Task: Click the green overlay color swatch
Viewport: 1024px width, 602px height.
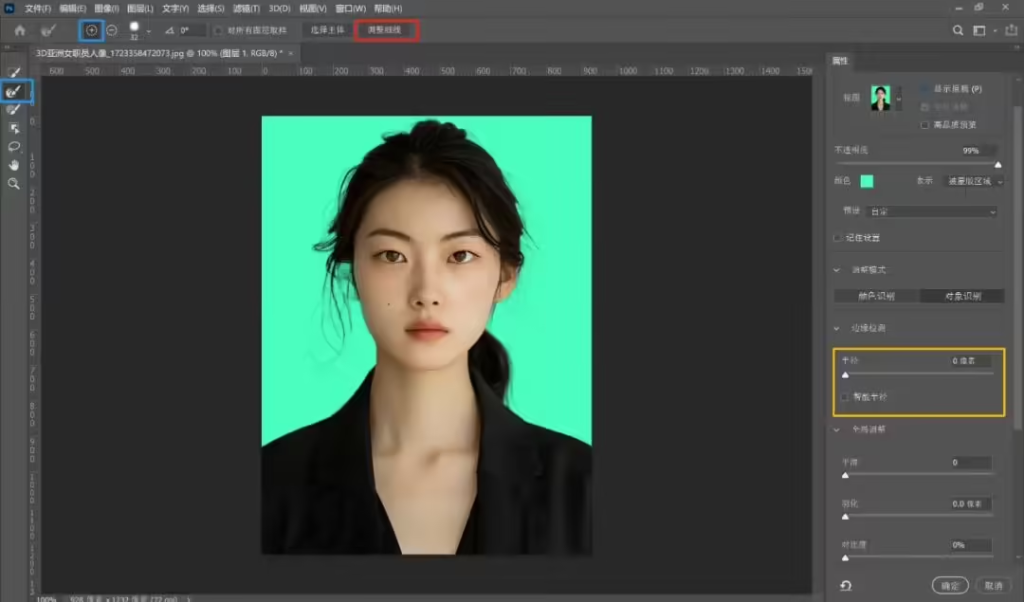Action: click(867, 181)
